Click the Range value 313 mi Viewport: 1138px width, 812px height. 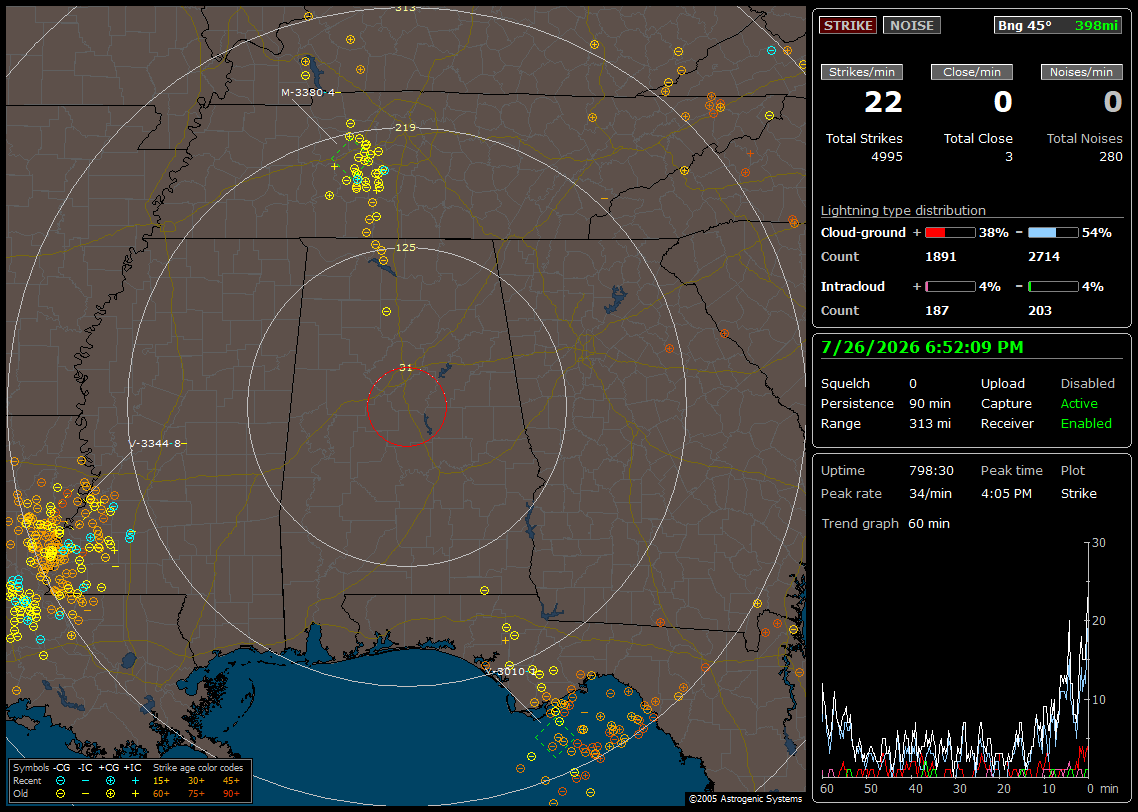[x=930, y=424]
